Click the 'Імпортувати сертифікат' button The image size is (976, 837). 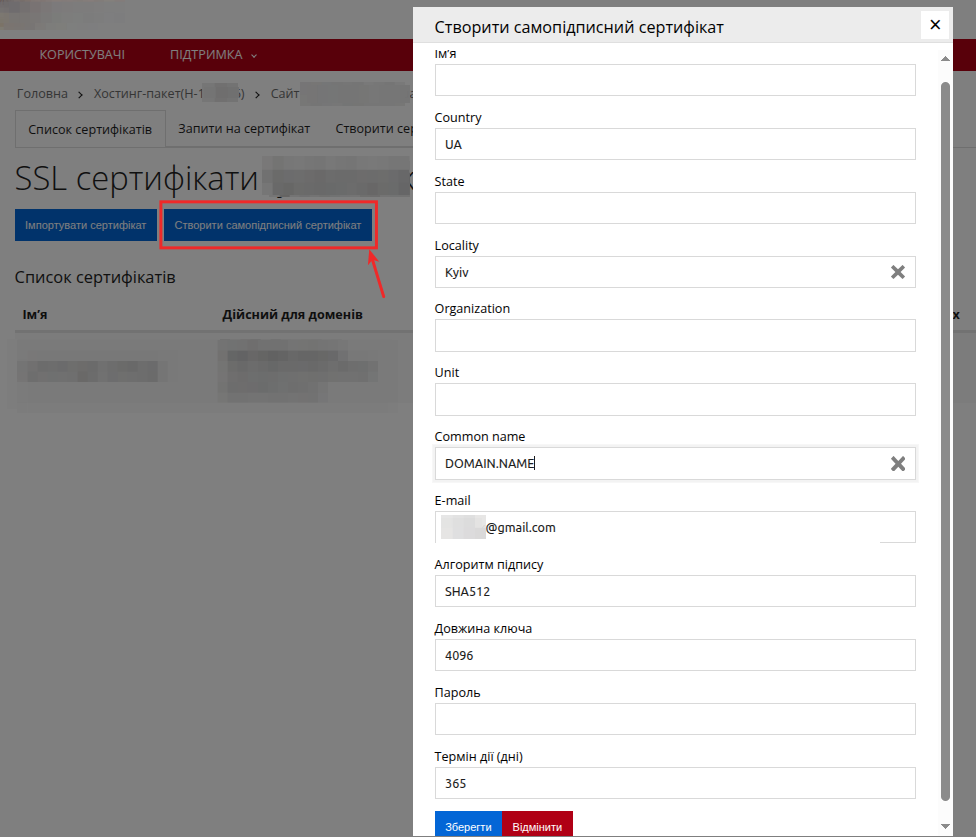tap(85, 225)
